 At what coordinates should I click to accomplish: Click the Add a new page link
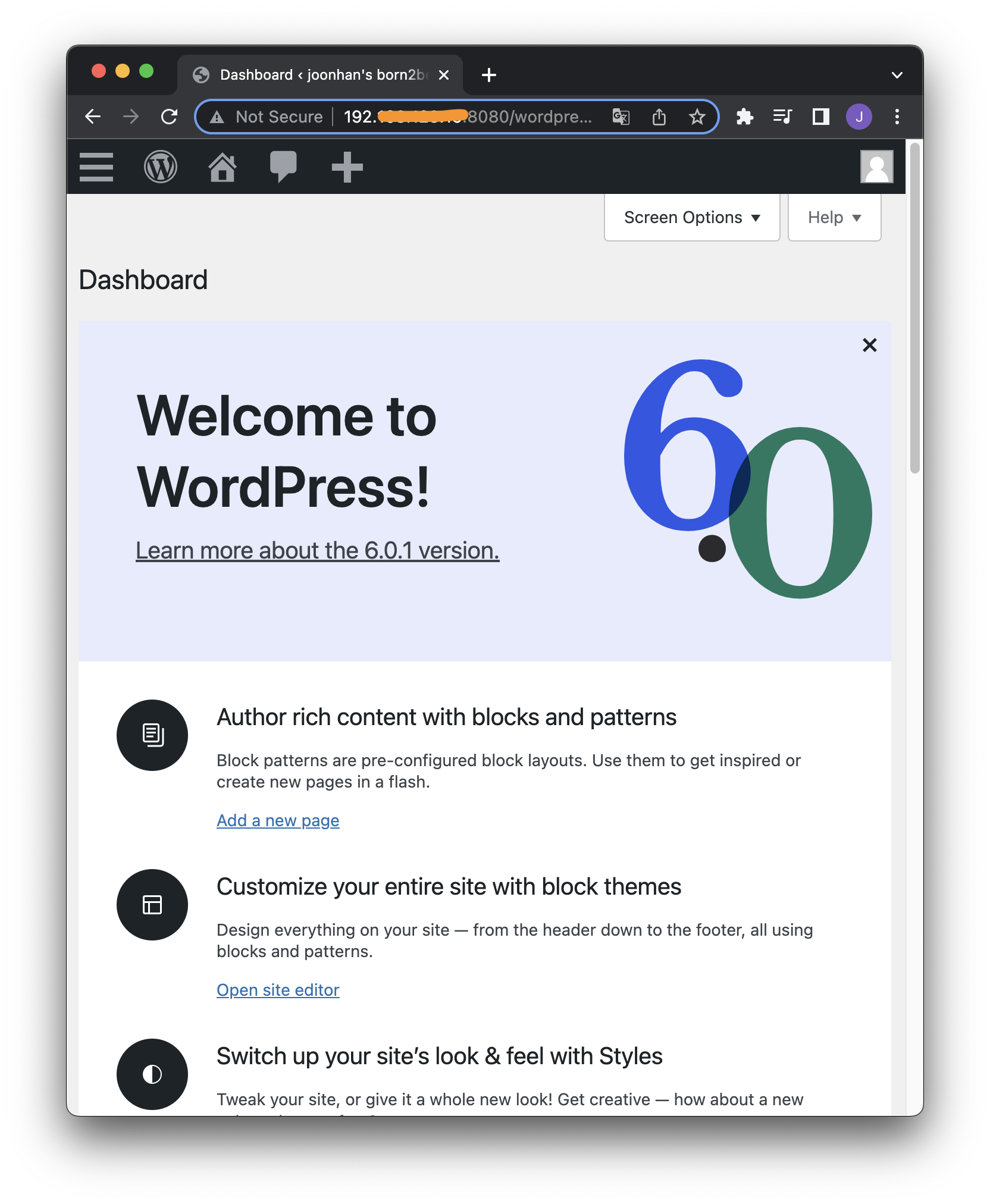[x=278, y=821]
